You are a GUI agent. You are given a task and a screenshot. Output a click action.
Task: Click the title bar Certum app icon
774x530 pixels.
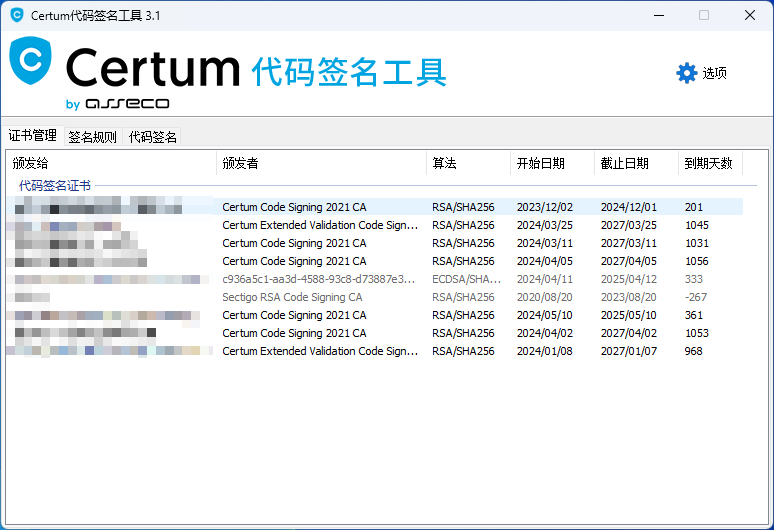(x=17, y=15)
